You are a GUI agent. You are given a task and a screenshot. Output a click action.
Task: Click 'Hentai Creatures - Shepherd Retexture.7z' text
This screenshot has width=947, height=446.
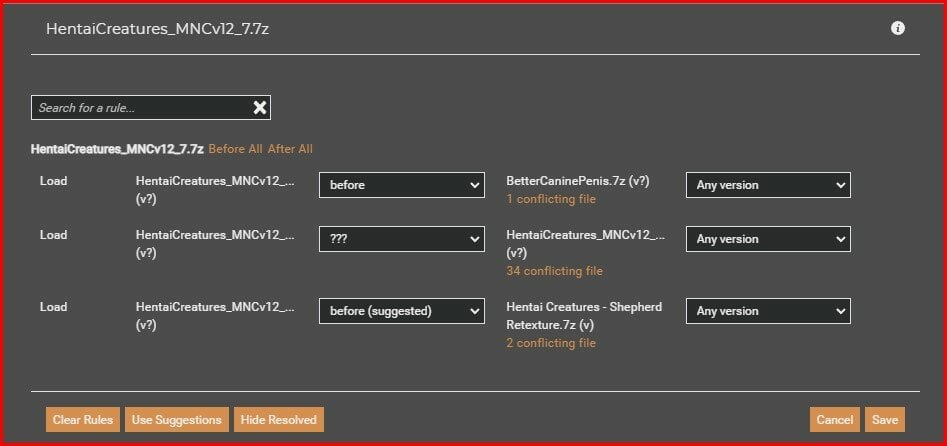click(584, 315)
